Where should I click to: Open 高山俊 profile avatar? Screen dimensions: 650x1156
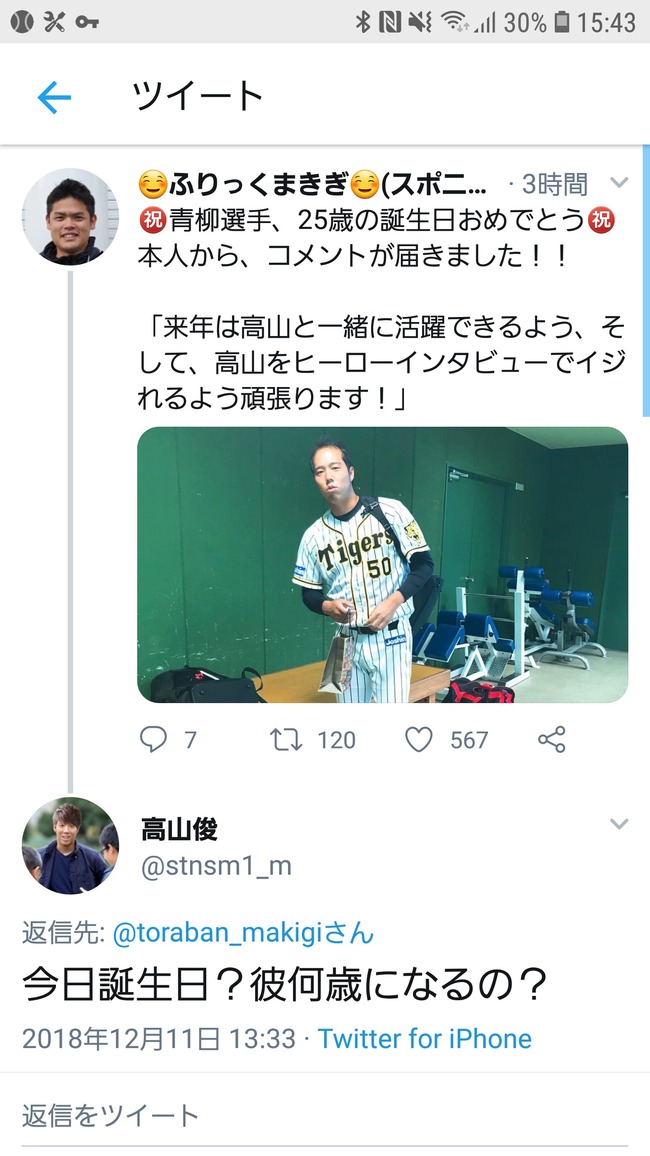[x=70, y=846]
